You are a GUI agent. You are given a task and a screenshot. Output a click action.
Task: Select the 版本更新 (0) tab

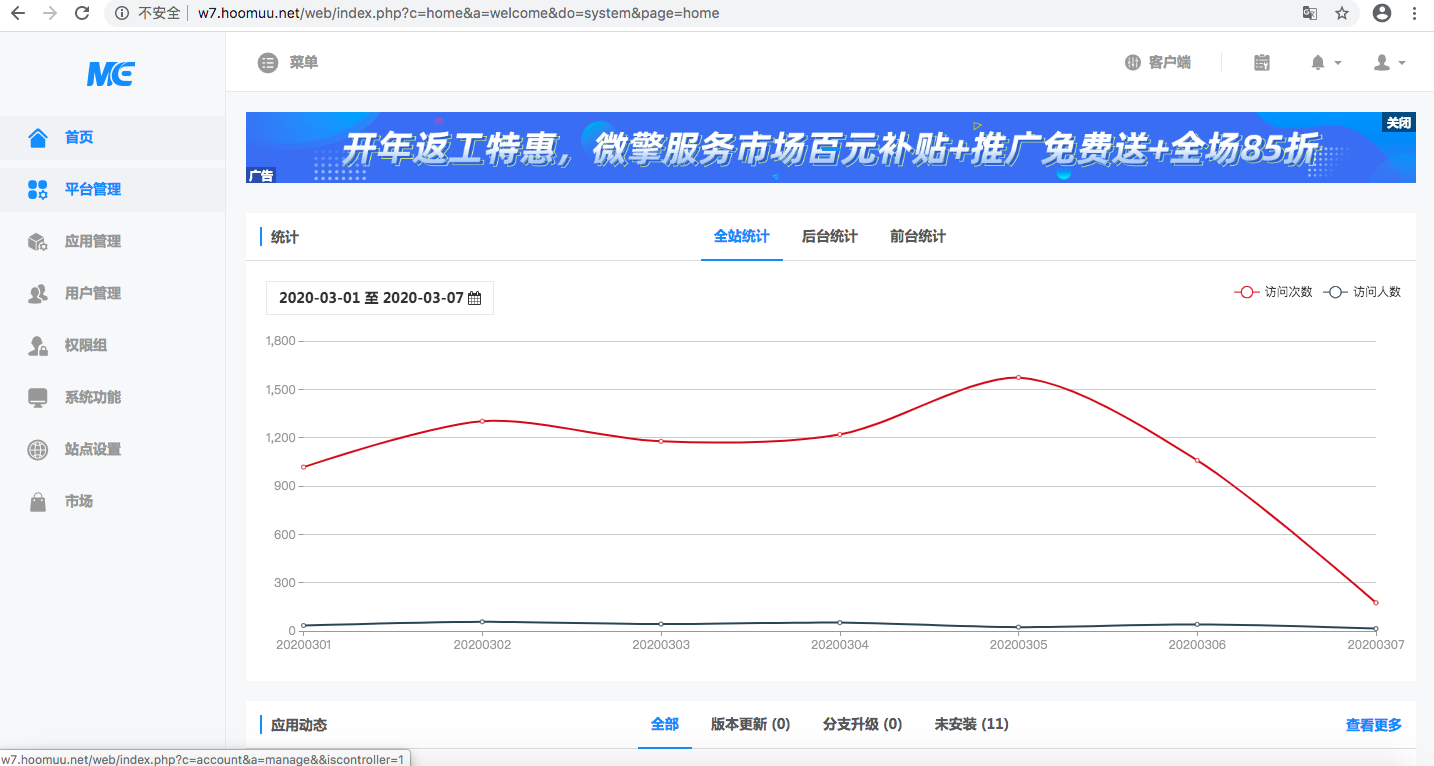click(751, 724)
